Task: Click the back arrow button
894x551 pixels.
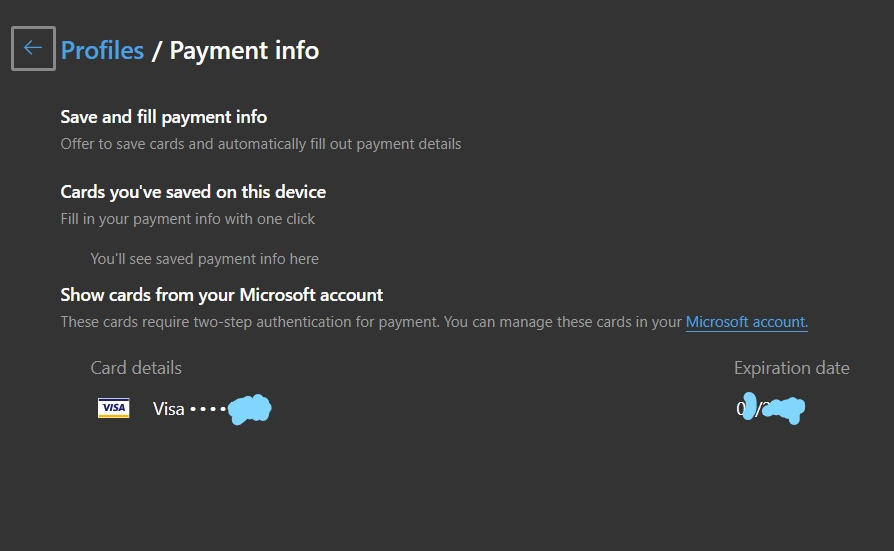Action: [33, 48]
